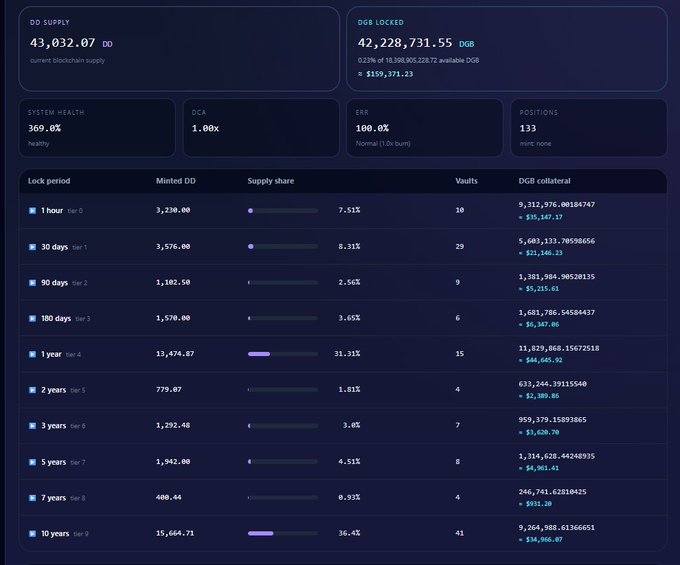Click collateral 5,603,133.70598656
The image size is (680, 565).
click(557, 241)
